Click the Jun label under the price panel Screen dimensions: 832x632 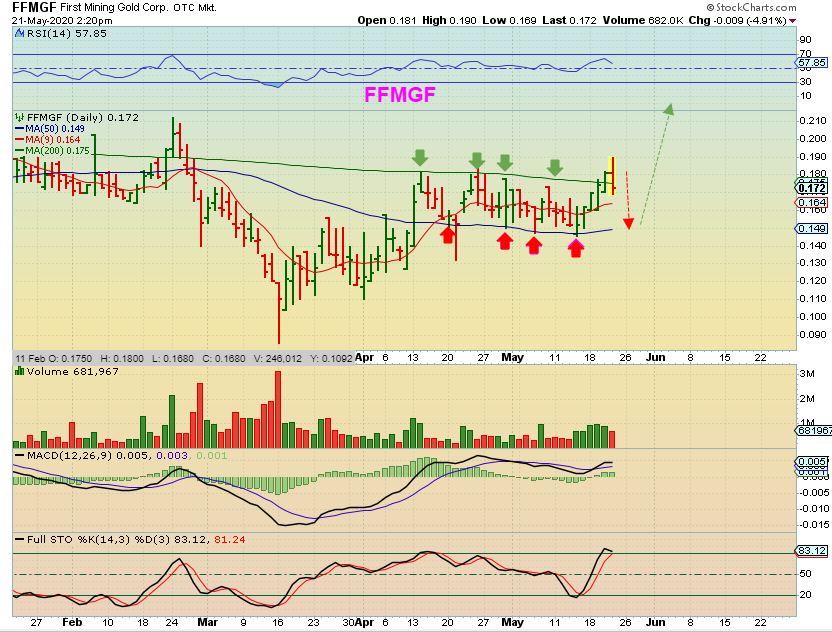tap(655, 357)
